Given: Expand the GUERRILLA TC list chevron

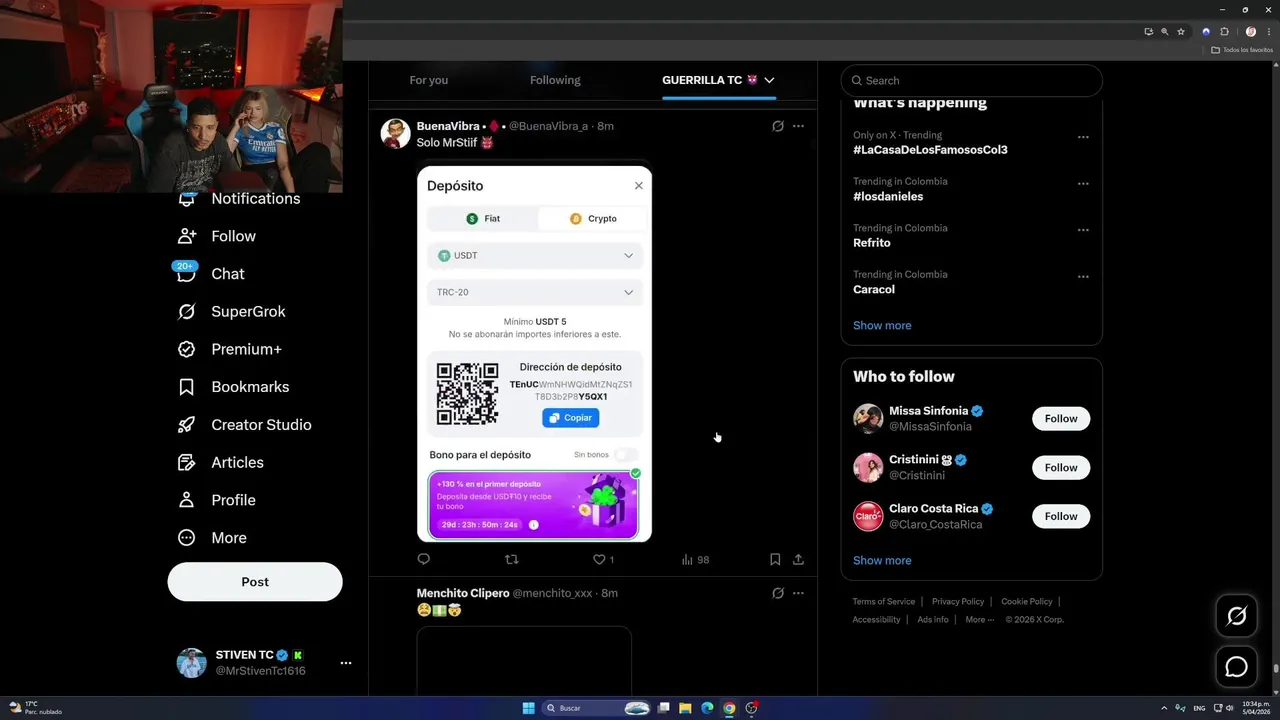Looking at the screenshot, I should pos(769,80).
